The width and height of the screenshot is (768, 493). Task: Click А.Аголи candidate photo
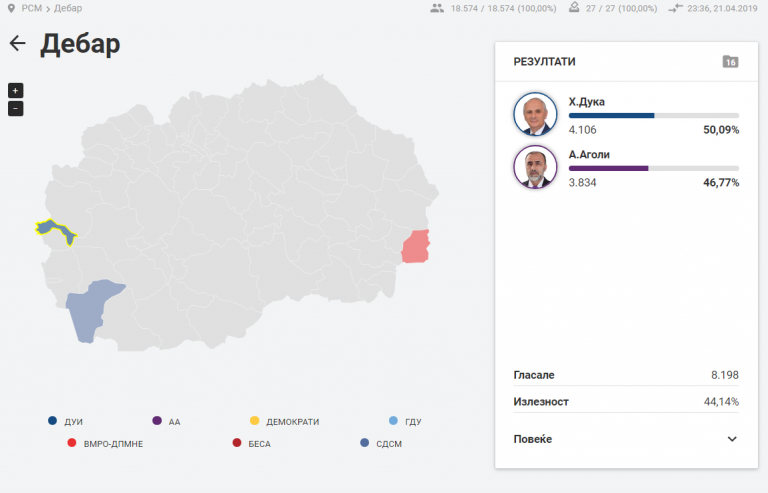(x=535, y=167)
